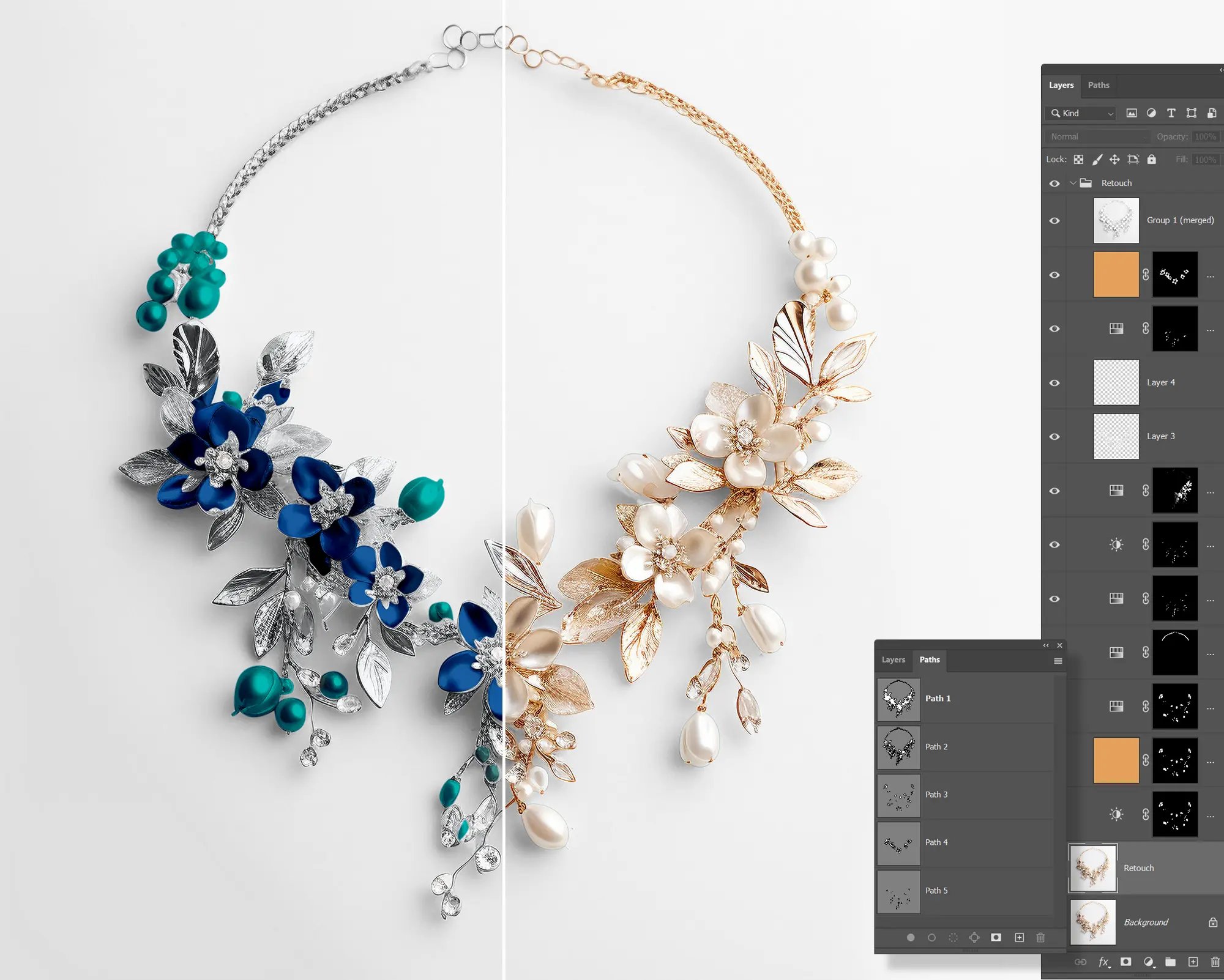Lock transparent pixels checkerboard icon
This screenshot has height=980, width=1224.
[1078, 160]
